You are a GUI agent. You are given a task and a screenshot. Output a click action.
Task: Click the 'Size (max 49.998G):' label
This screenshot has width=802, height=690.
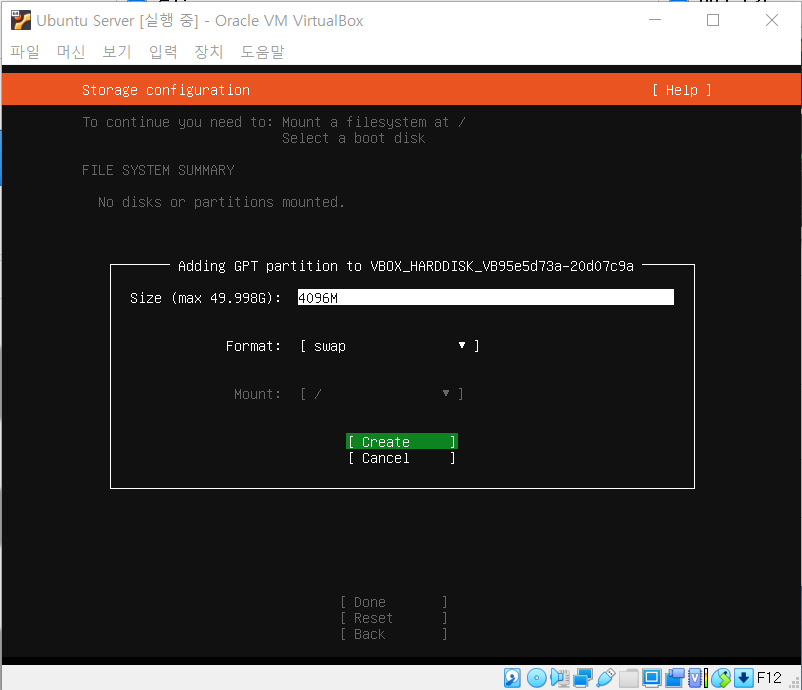(x=206, y=298)
